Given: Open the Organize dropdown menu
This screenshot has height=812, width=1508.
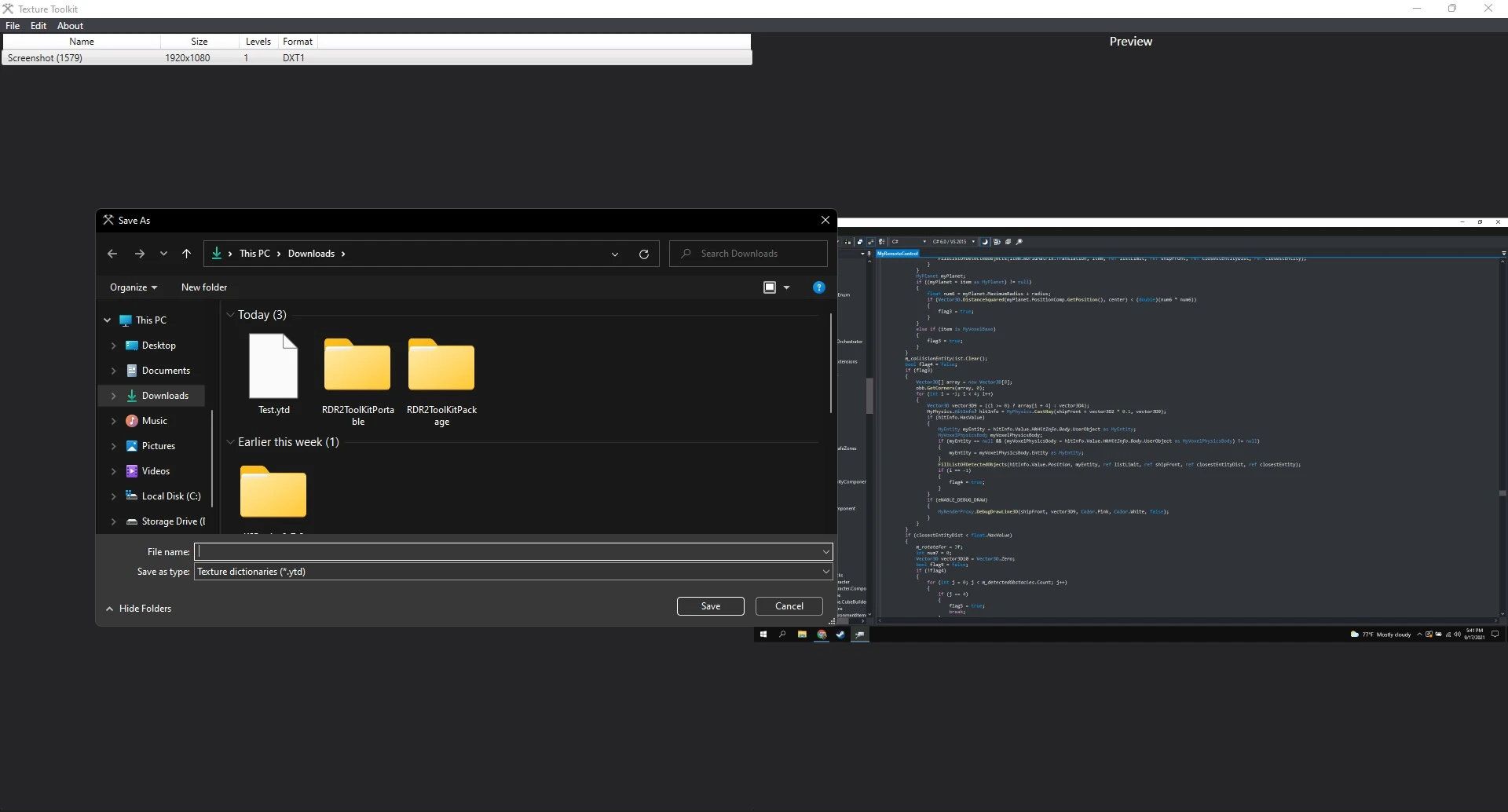Looking at the screenshot, I should [x=133, y=287].
